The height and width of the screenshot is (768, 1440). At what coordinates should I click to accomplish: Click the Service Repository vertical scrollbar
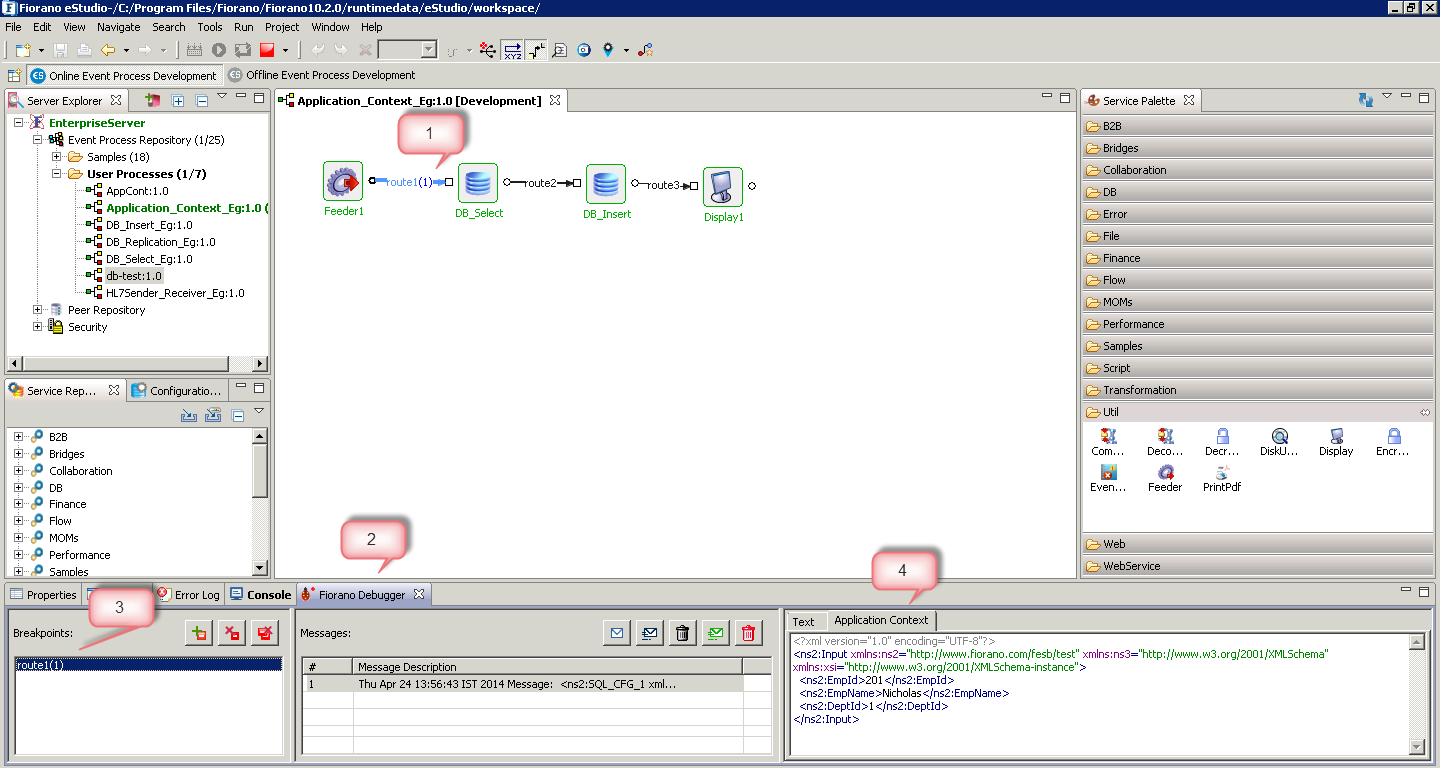coord(260,502)
